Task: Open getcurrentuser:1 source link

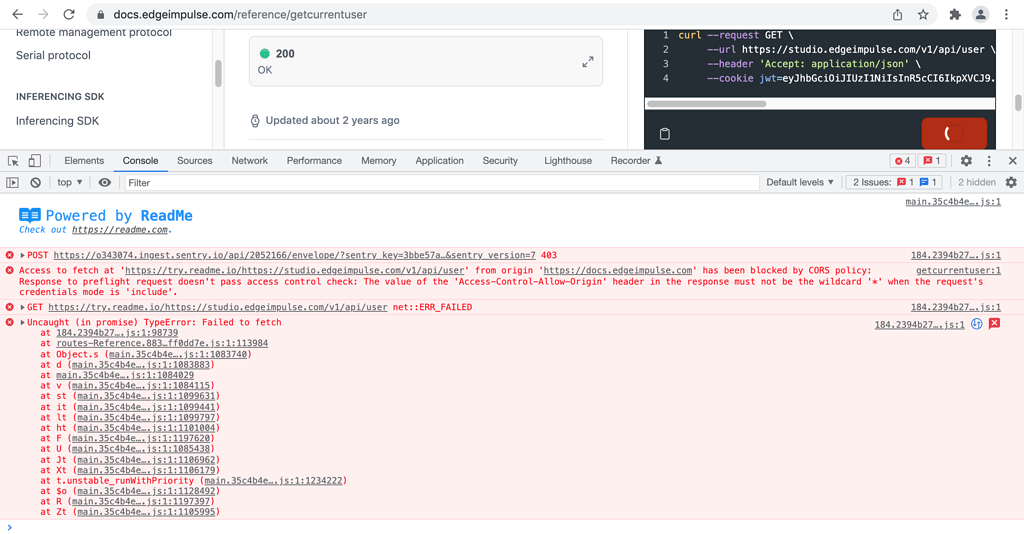Action: tap(958, 270)
